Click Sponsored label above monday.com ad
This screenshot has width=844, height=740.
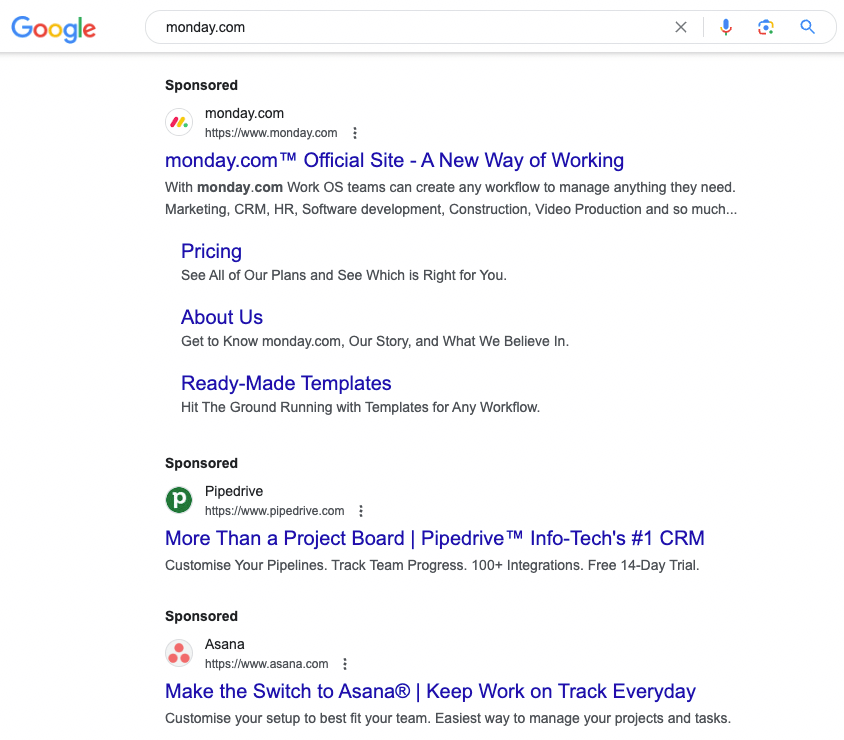click(201, 85)
